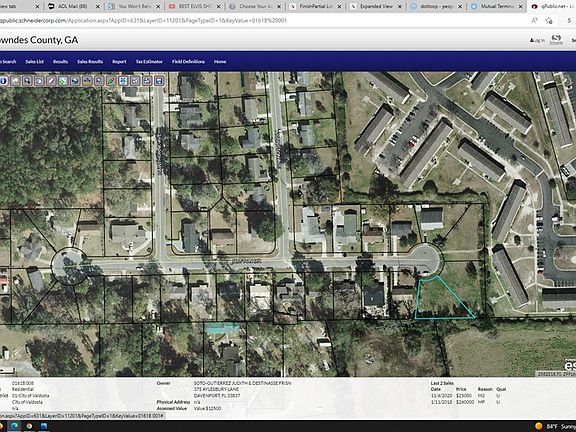The width and height of the screenshot is (576, 432).
Task: Go to Home in navigation bar
Action: [220, 61]
